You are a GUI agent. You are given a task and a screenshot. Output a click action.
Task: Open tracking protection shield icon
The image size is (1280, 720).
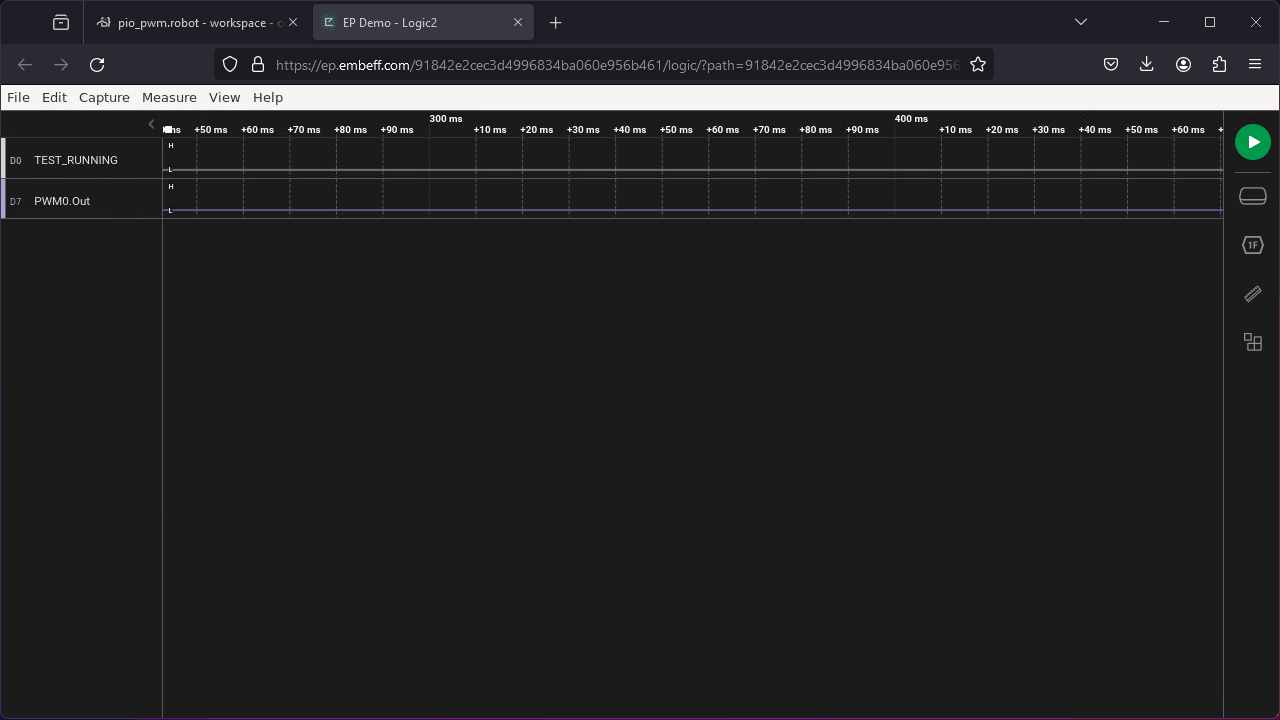coord(230,64)
